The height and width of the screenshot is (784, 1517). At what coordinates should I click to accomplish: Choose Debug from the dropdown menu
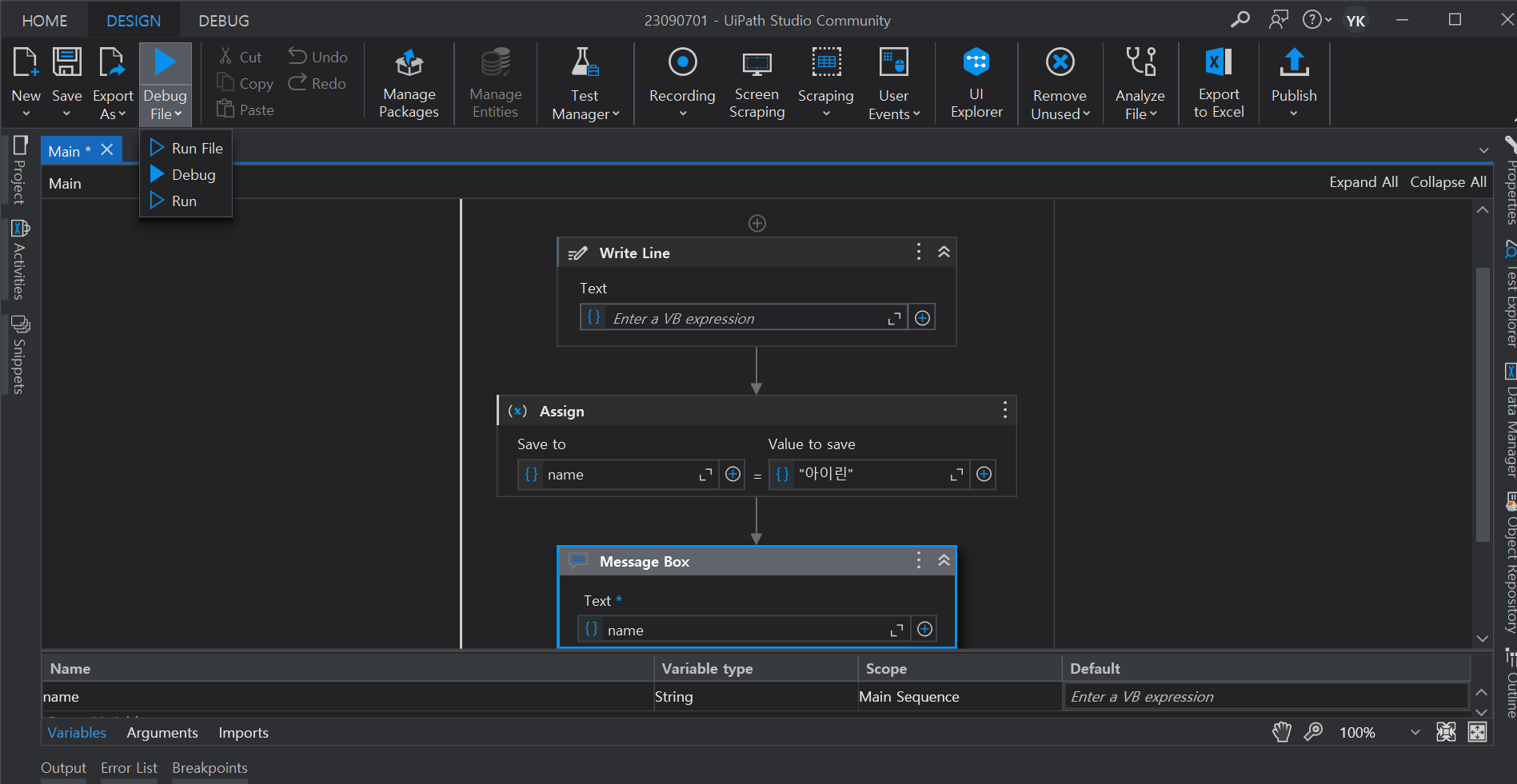(186, 174)
